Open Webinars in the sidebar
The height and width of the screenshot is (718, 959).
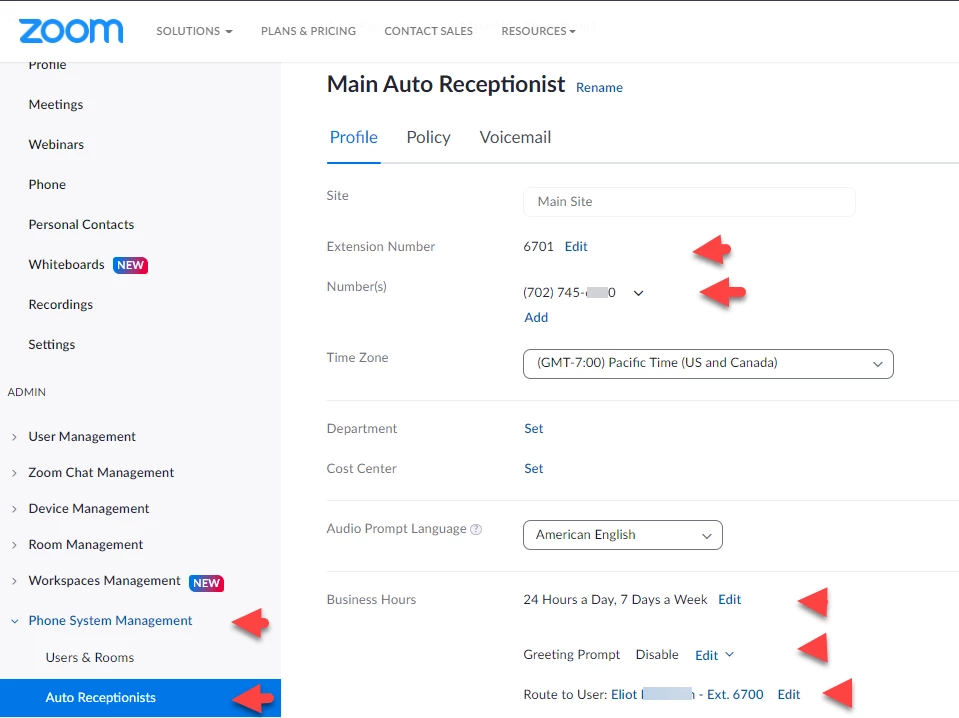(56, 144)
